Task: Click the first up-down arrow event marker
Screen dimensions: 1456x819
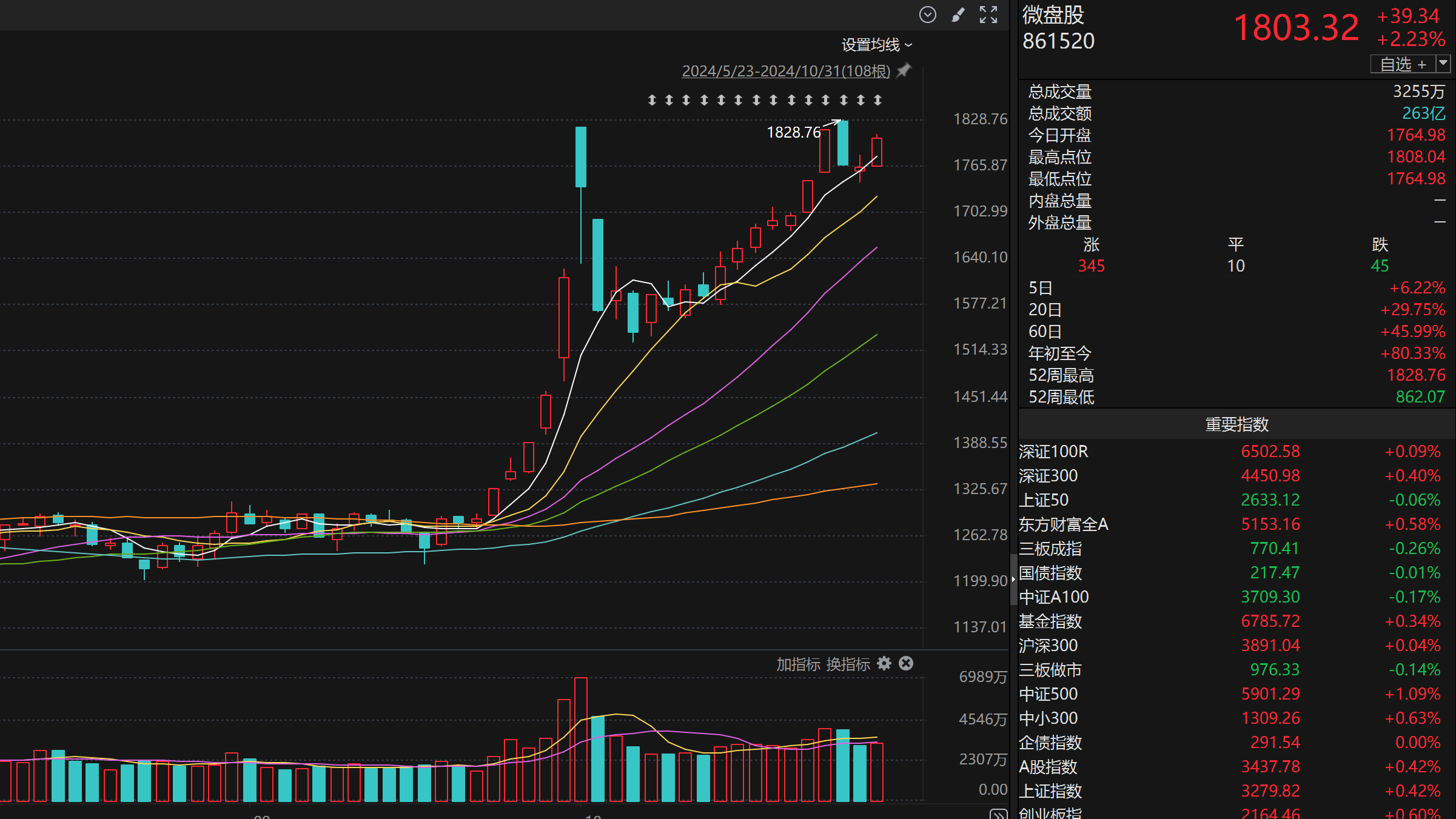Action: coord(652,99)
